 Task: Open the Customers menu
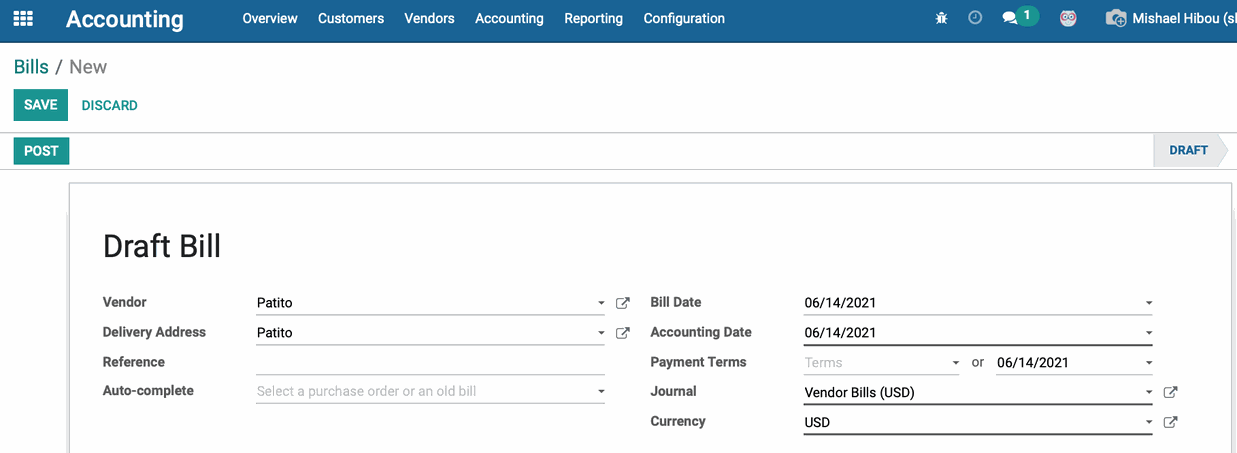(x=351, y=18)
